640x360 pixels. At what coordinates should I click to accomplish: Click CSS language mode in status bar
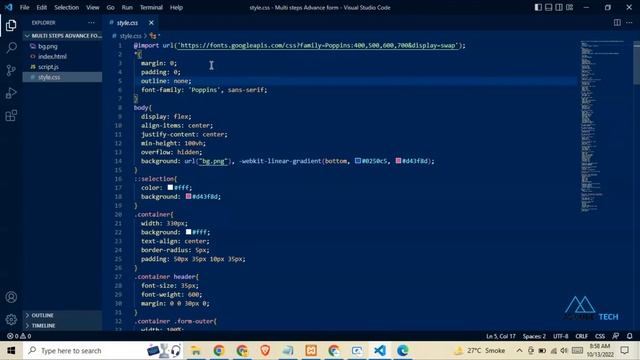600,336
